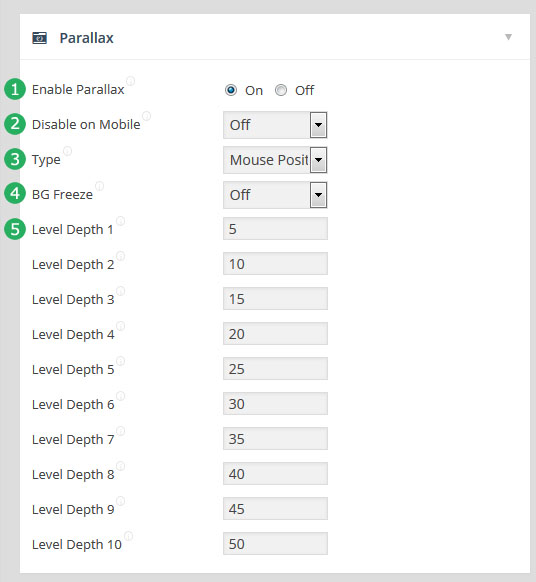The height and width of the screenshot is (582, 536).
Task: Select the On radio for Enable Parallax
Action: [x=231, y=90]
